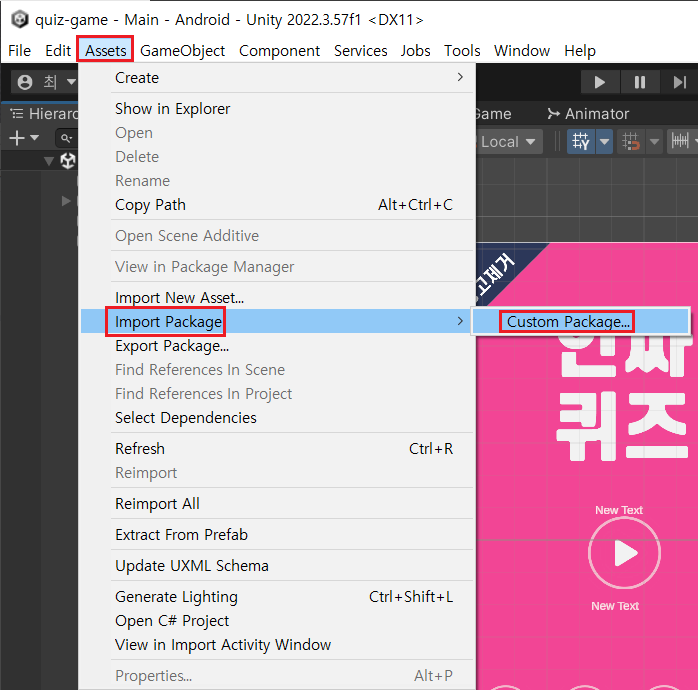698x690 pixels.
Task: Open the grid snapping dropdown arrow
Action: (654, 142)
